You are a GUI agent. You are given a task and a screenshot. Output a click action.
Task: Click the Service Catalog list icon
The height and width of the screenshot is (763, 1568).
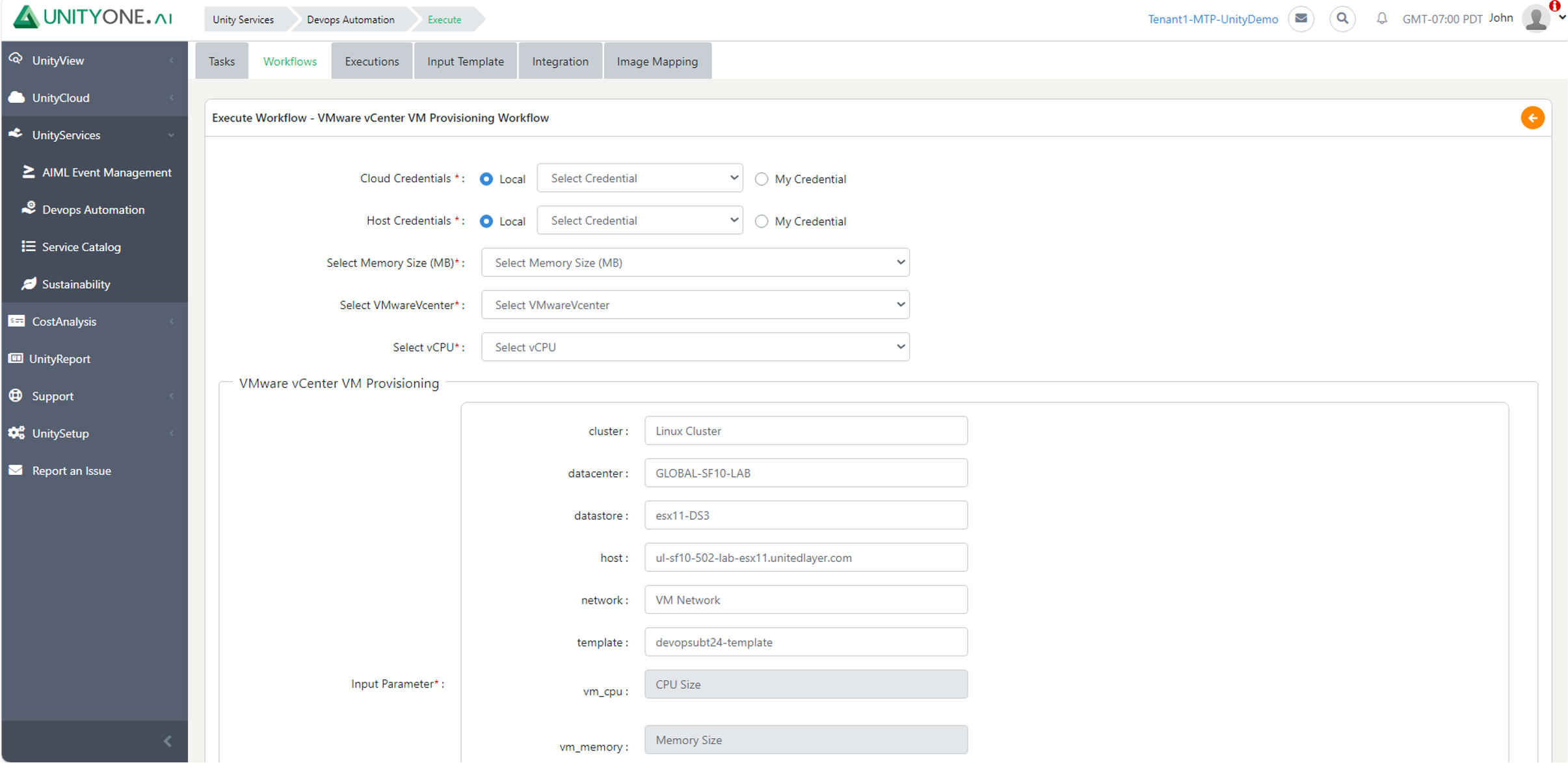point(28,247)
